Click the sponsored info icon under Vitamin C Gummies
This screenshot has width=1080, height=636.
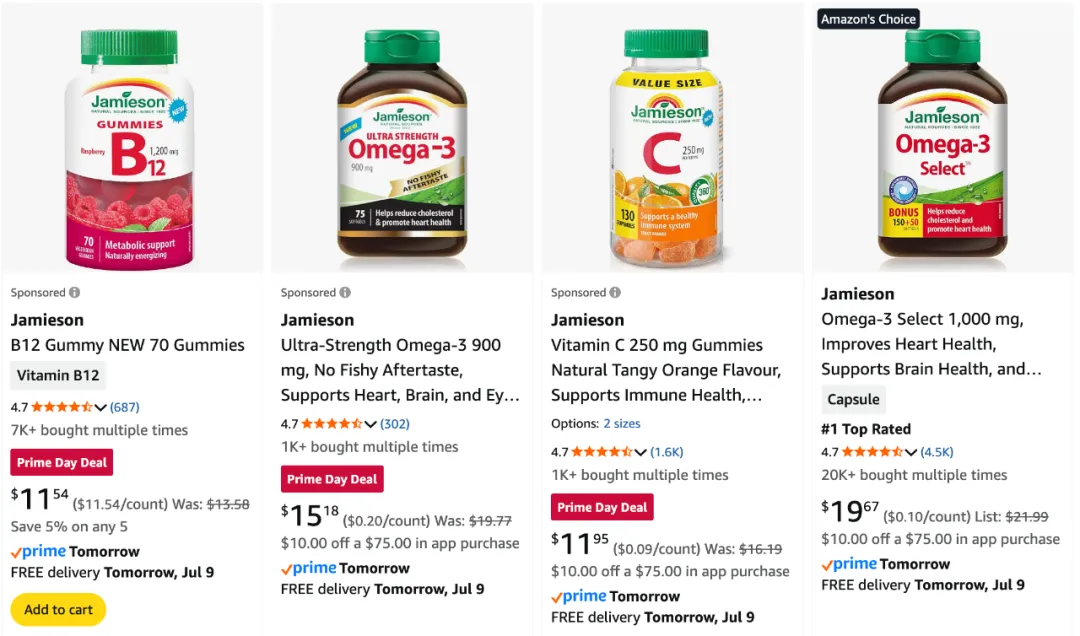615,293
